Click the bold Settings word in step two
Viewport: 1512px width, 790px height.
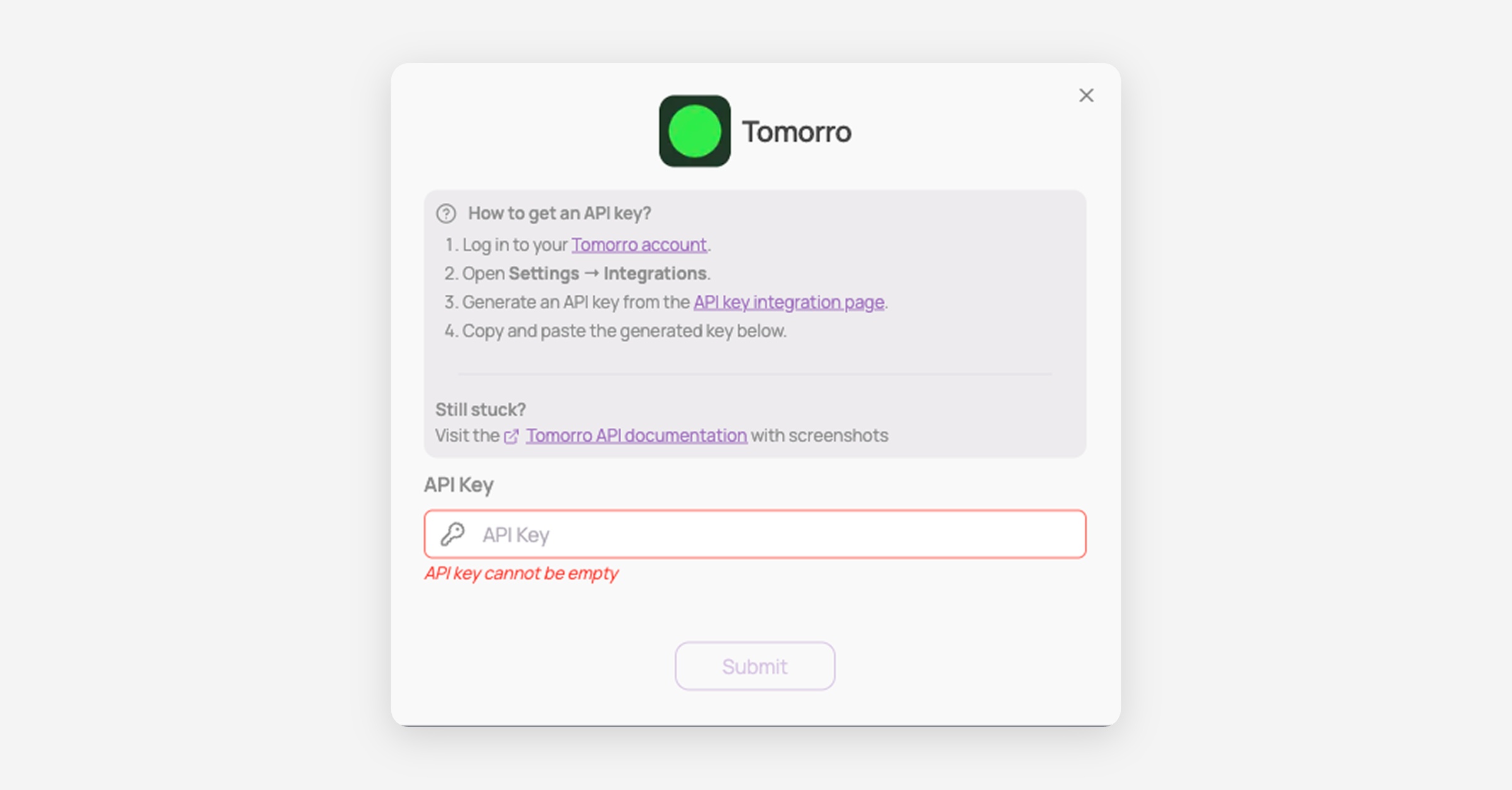point(544,273)
